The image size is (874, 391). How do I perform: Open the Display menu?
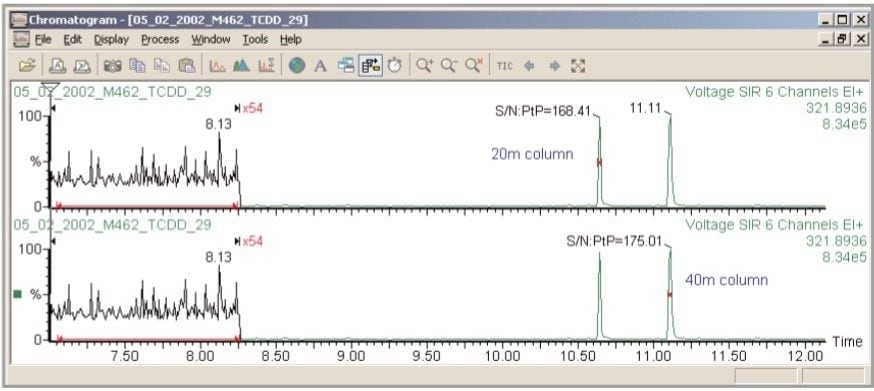click(111, 40)
